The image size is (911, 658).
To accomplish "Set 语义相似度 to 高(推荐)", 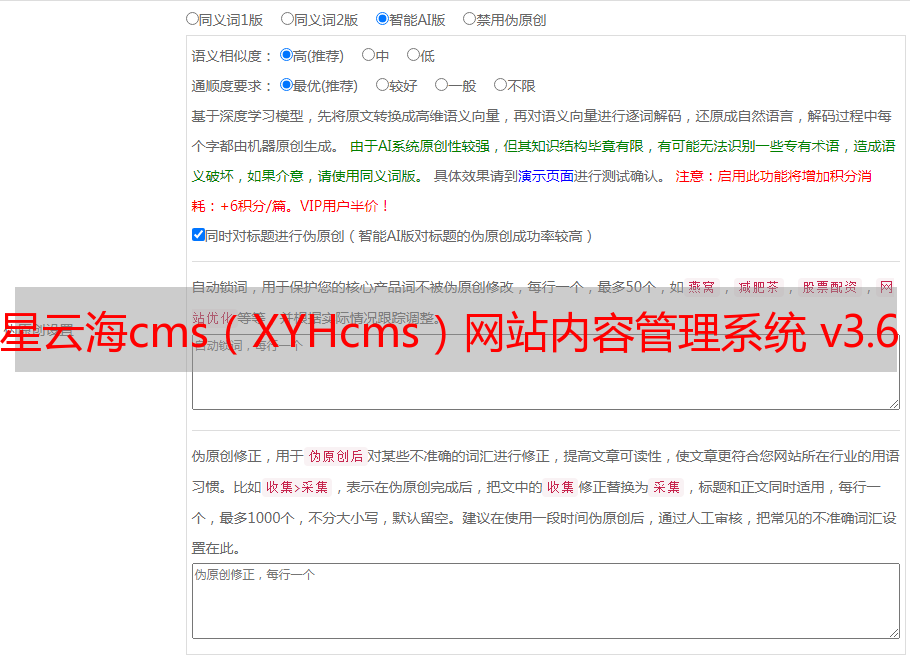I will 286,55.
